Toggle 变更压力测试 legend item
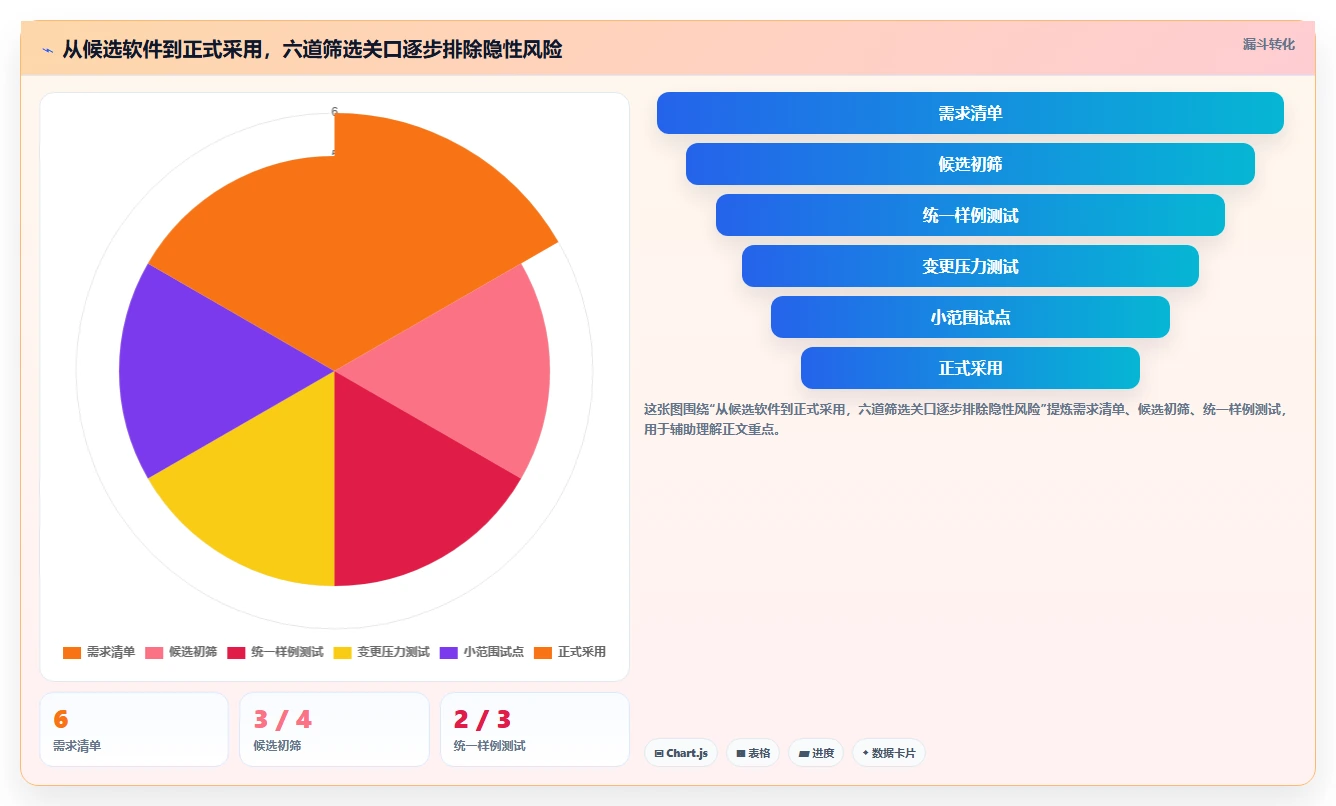 (381, 652)
